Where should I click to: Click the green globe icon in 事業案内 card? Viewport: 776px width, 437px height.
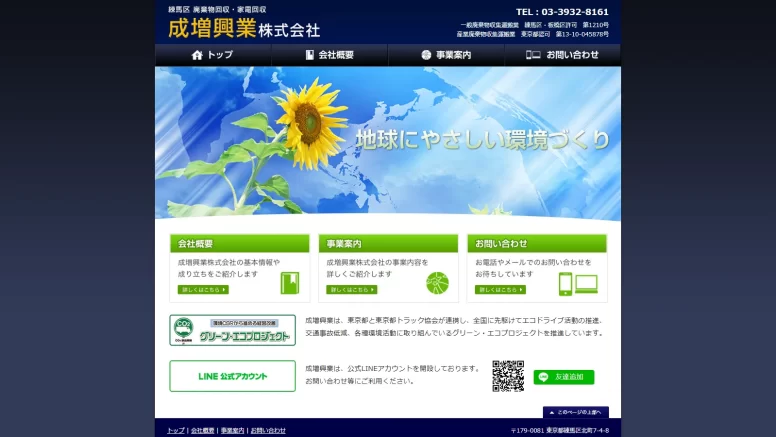pos(437,283)
